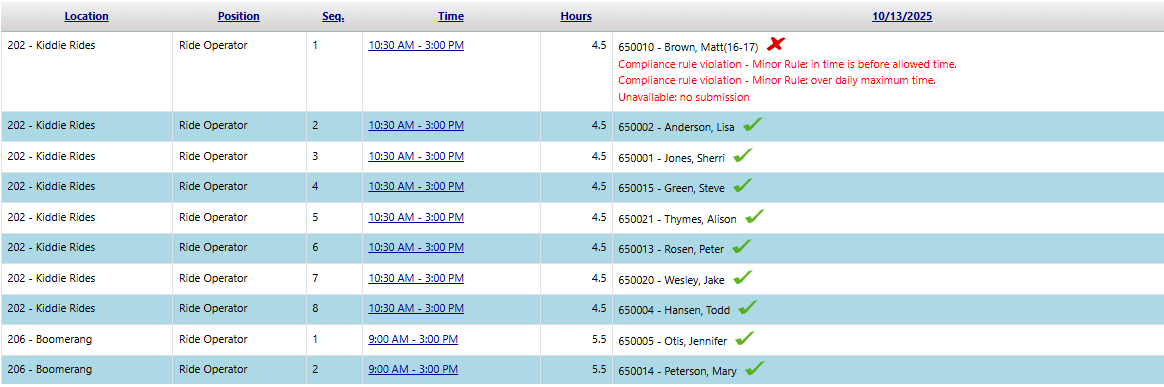
Task: Open the 9:00 AM time link for Boomerang seq 1
Action: pyautogui.click(x=413, y=339)
